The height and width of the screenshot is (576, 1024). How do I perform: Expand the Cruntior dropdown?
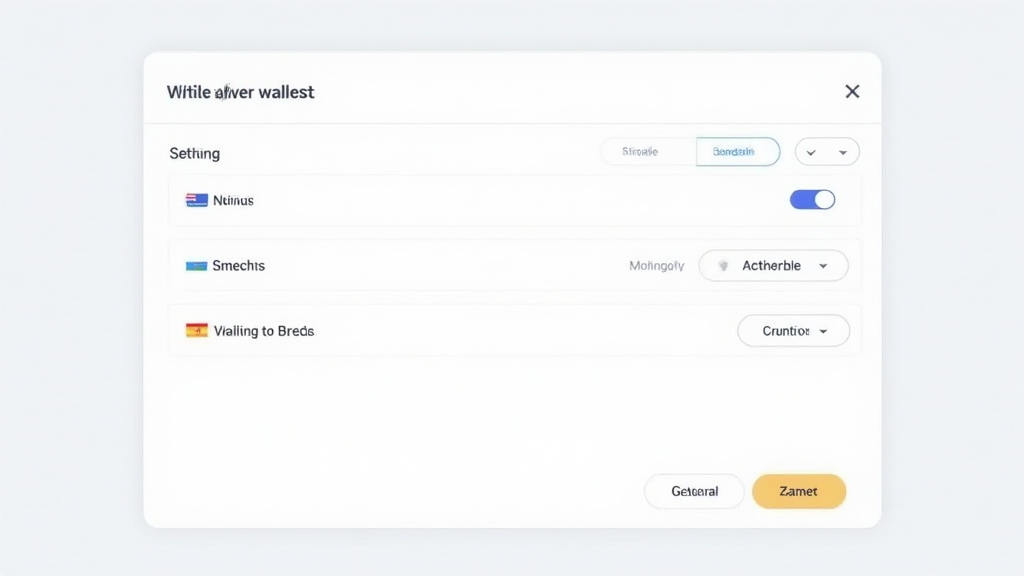point(793,331)
